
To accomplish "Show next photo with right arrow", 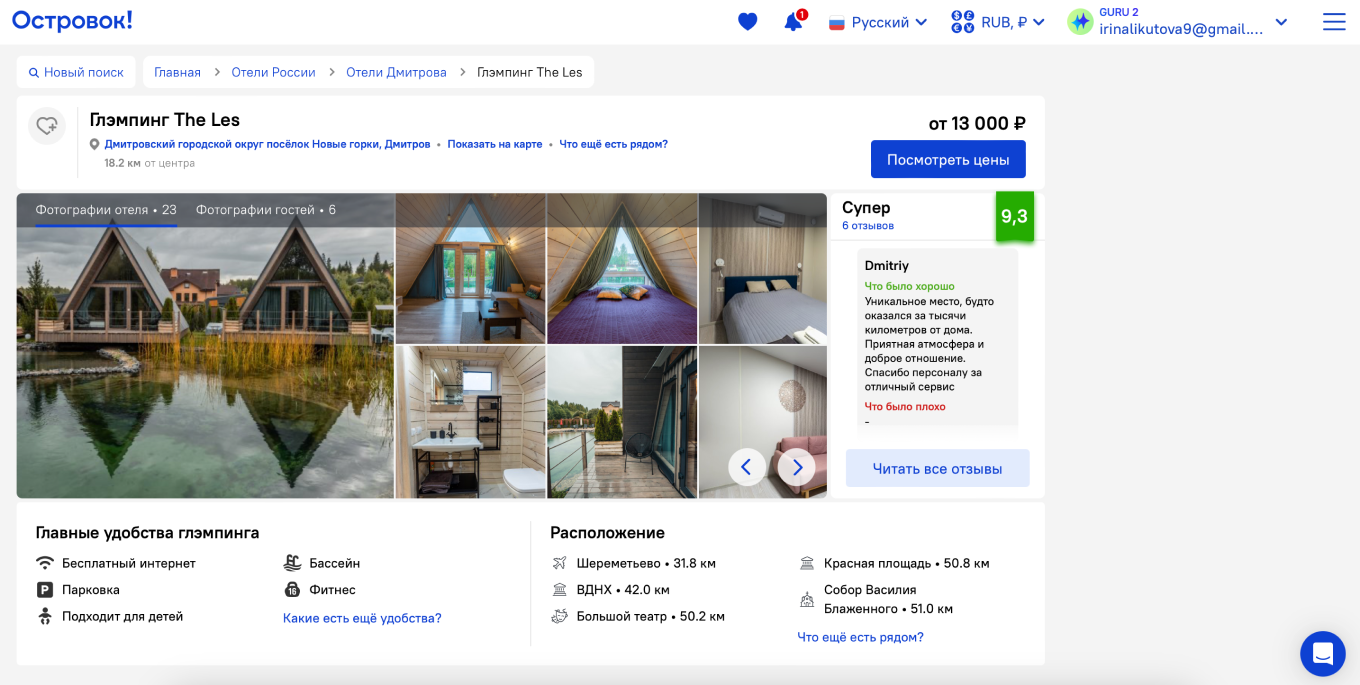I will pos(797,467).
